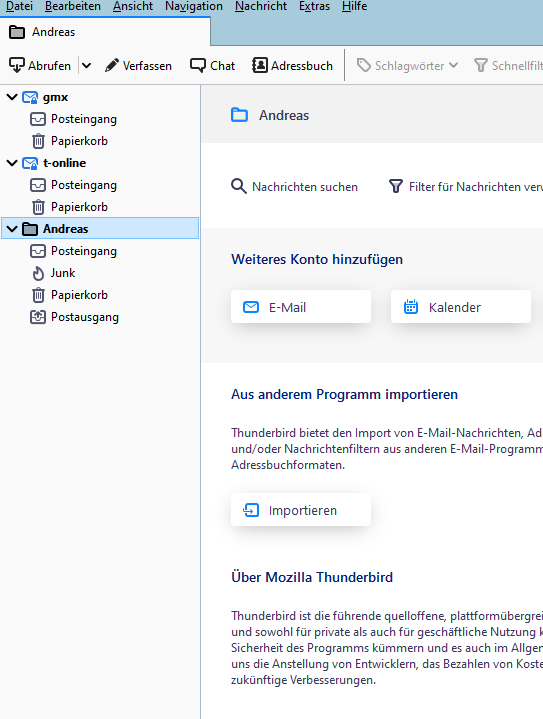This screenshot has width=543, height=719.
Task: Click the Nachrichten suchen magnifier icon
Action: pyautogui.click(x=238, y=187)
